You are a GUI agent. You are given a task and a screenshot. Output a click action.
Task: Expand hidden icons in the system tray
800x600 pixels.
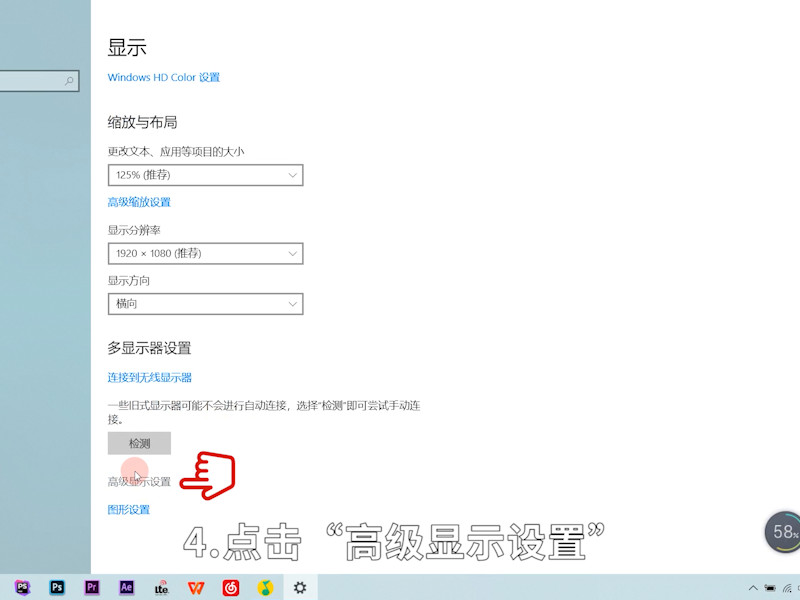754,589
